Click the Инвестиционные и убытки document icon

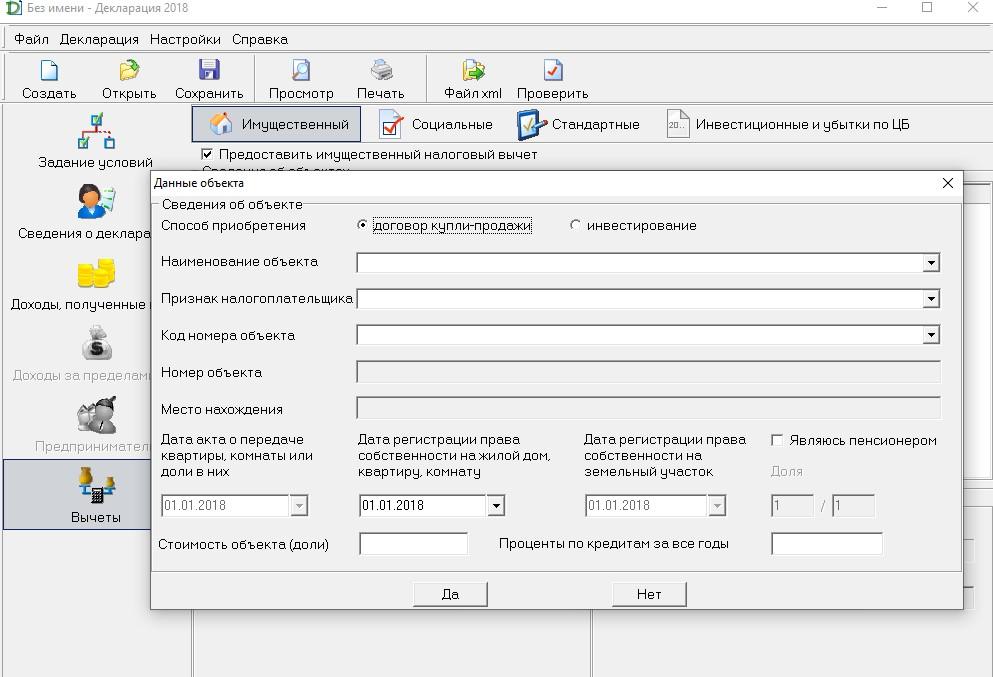point(677,123)
